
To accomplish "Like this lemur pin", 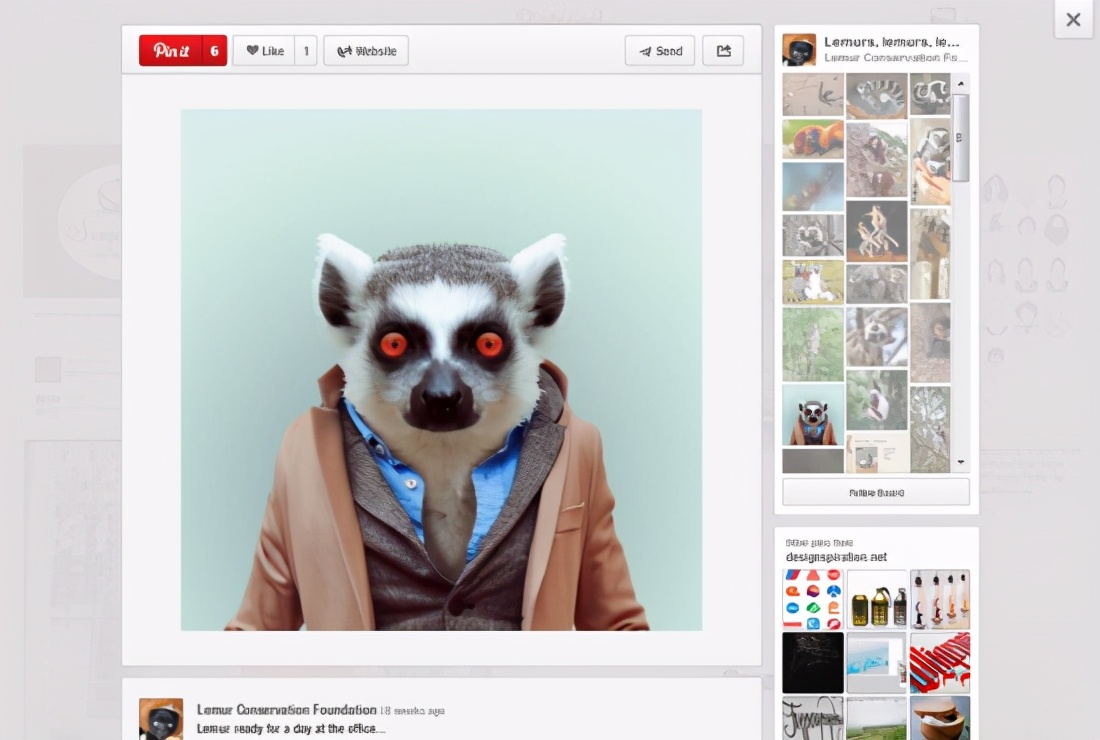I will coord(265,51).
